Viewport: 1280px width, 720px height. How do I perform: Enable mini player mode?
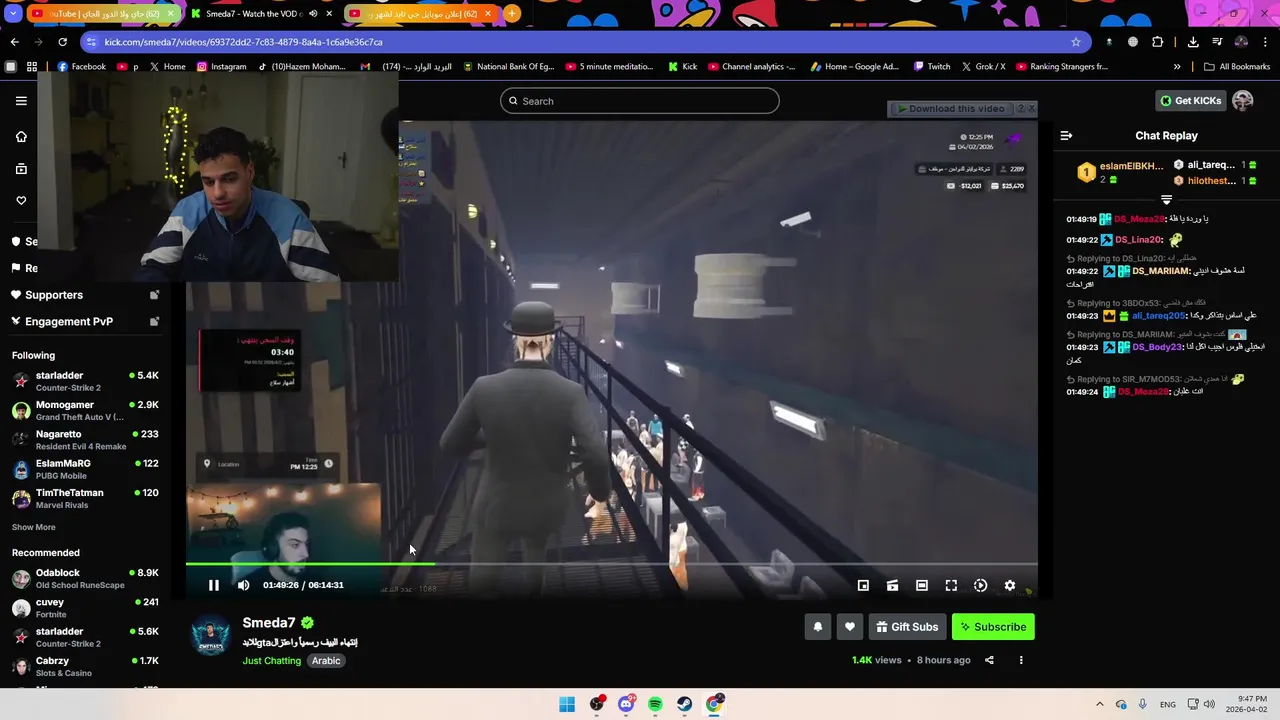pos(863,585)
